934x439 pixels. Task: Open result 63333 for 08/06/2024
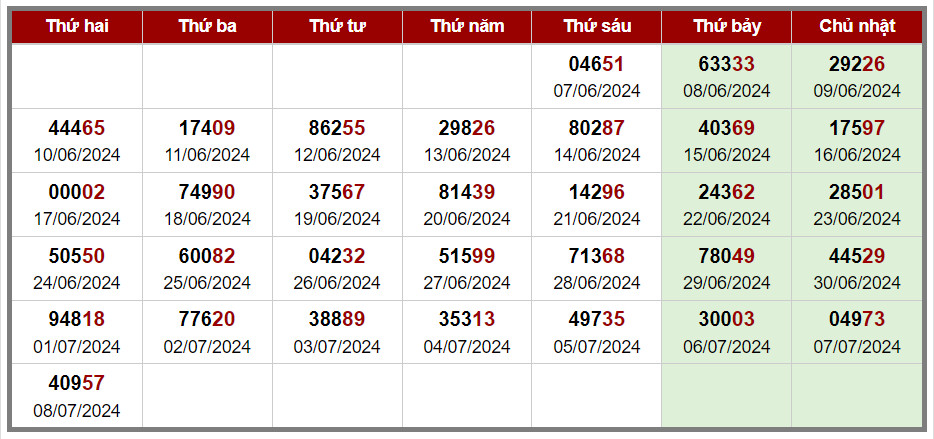[x=727, y=76]
